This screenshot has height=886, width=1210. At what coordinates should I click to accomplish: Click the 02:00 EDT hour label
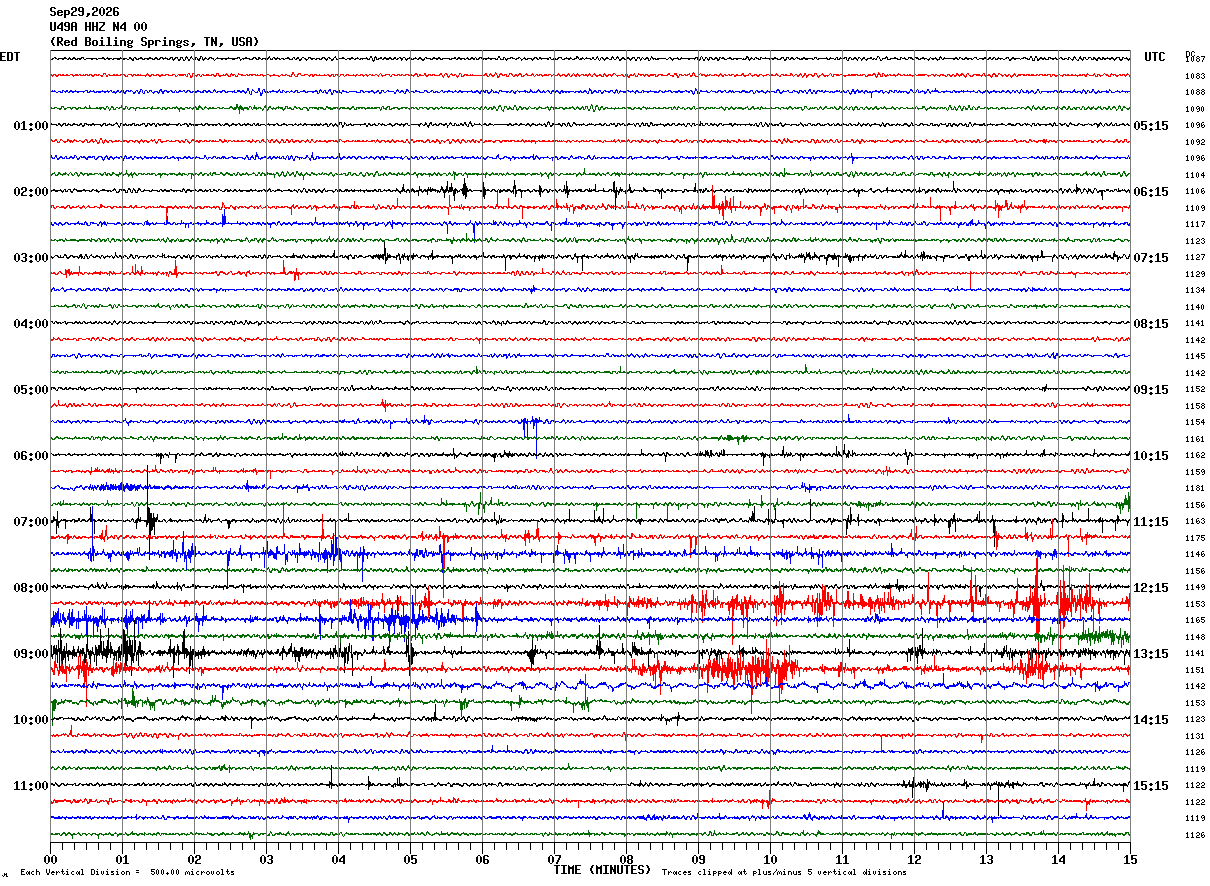pyautogui.click(x=30, y=192)
